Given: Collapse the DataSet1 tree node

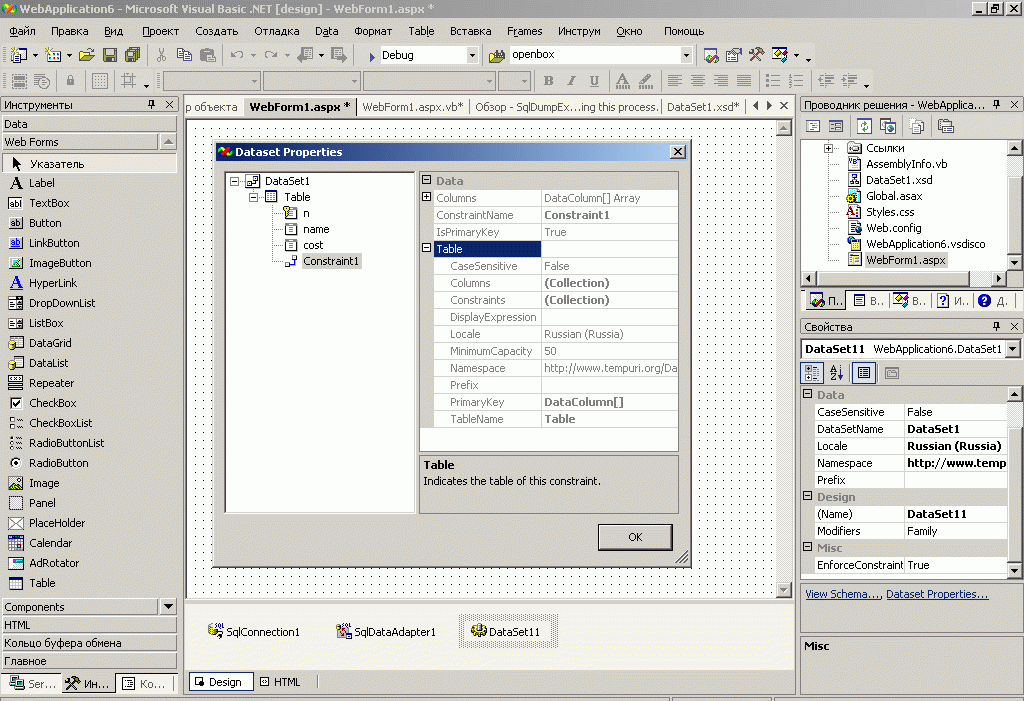Looking at the screenshot, I should pyautogui.click(x=235, y=182).
